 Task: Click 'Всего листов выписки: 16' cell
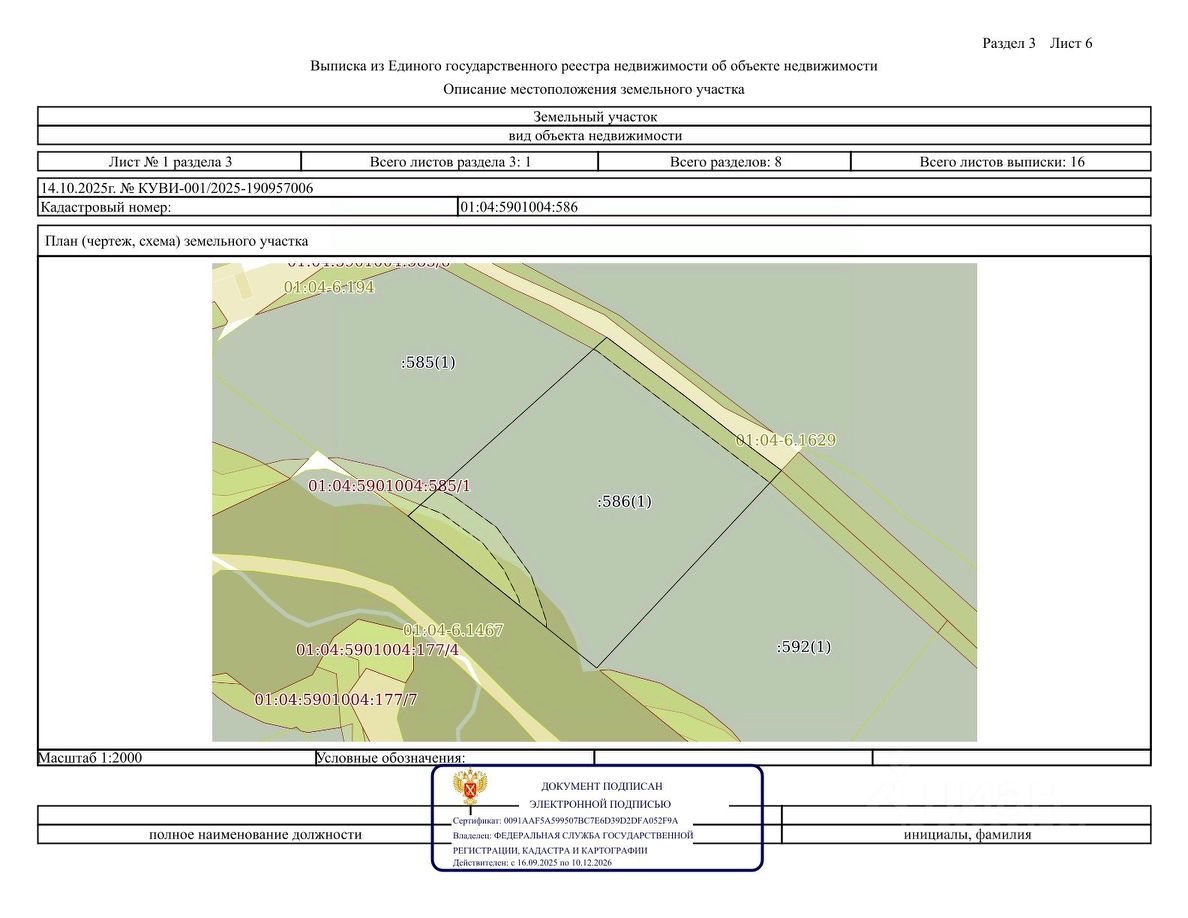1002,161
